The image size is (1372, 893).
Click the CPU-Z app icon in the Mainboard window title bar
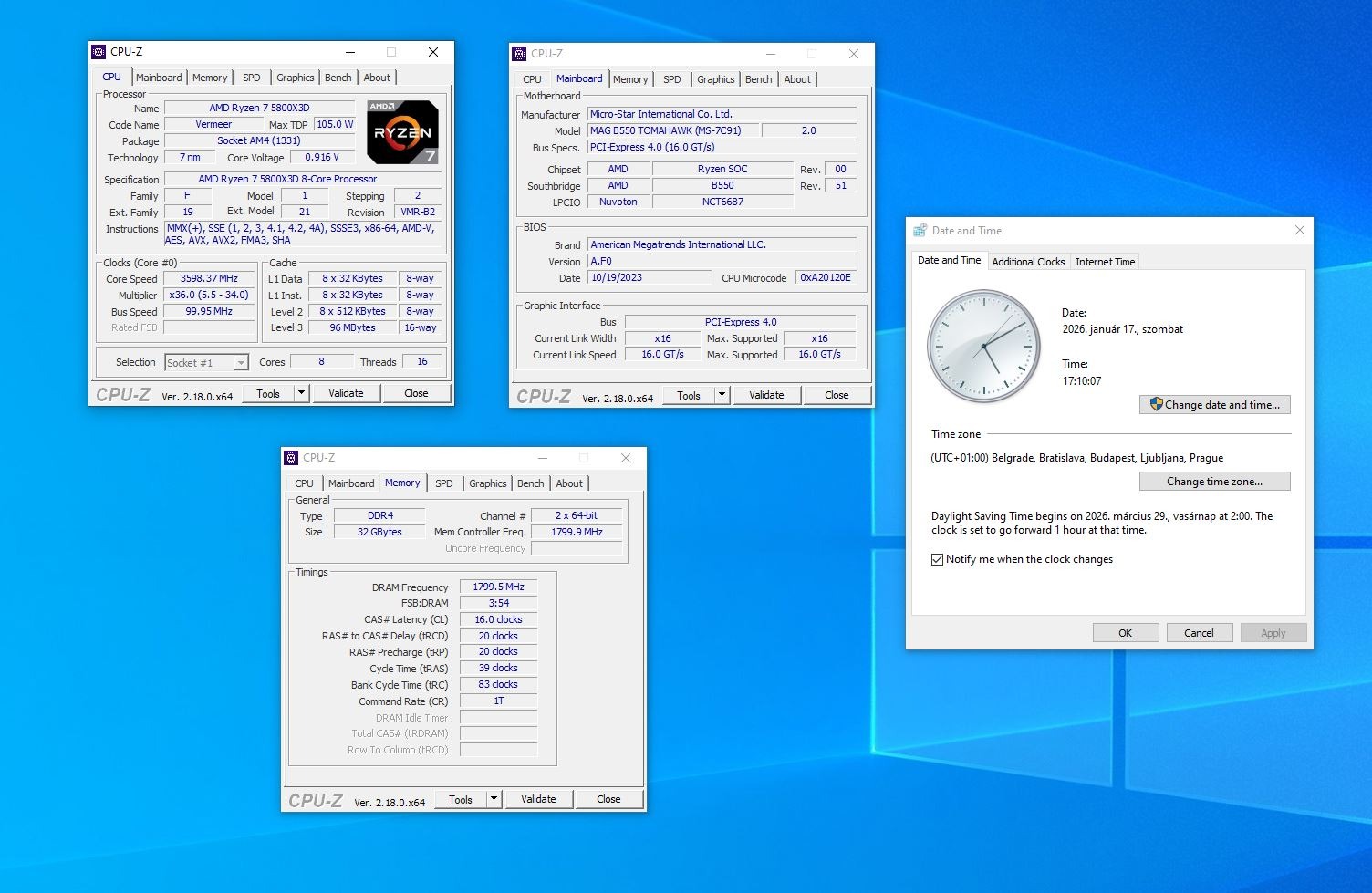520,54
